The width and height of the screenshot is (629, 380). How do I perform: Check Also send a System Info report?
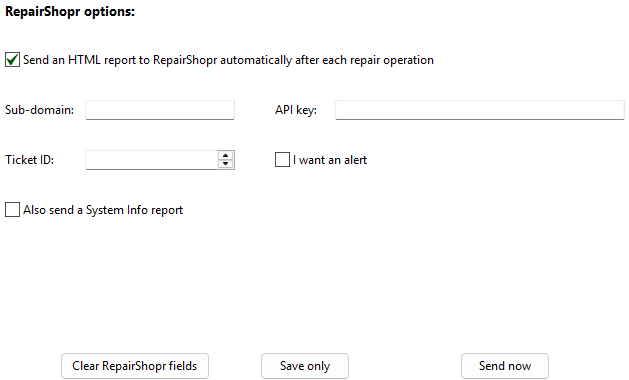tap(12, 210)
